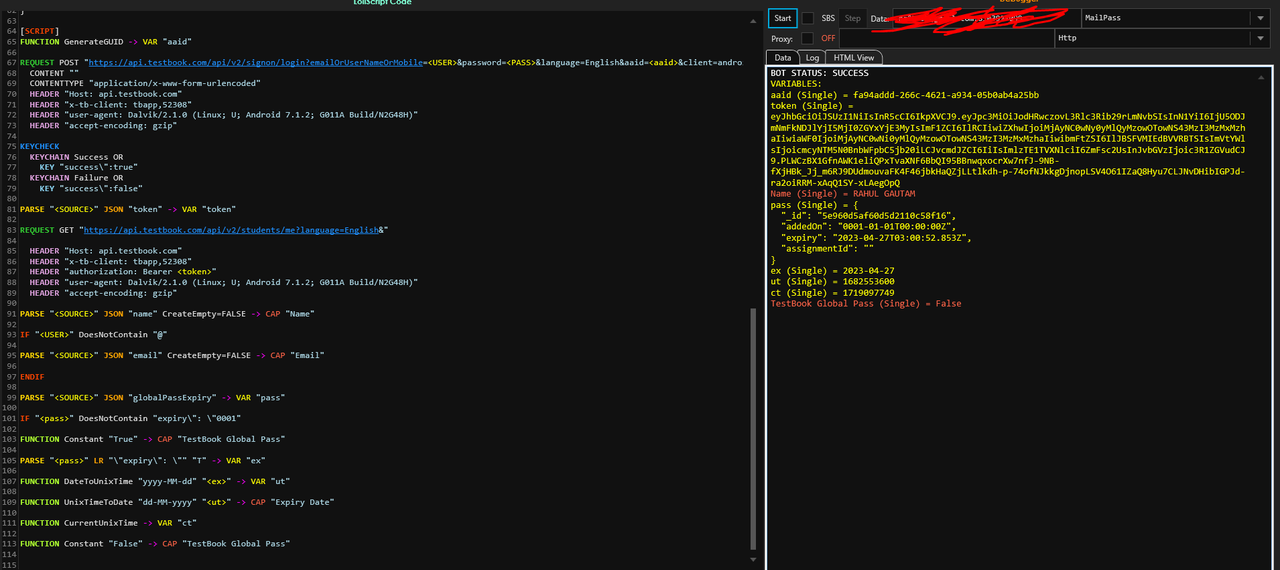Viewport: 1280px width, 570px height.
Task: Click the FUNCTION Constant "True" line
Action: coord(152,439)
